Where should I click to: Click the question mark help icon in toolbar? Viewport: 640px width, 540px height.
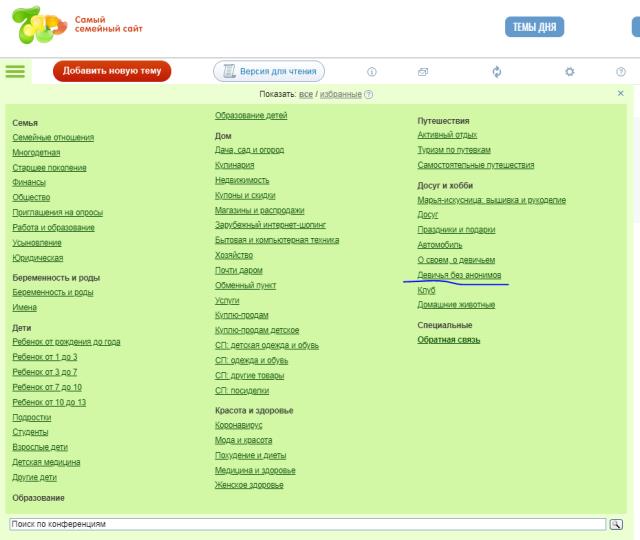click(621, 72)
